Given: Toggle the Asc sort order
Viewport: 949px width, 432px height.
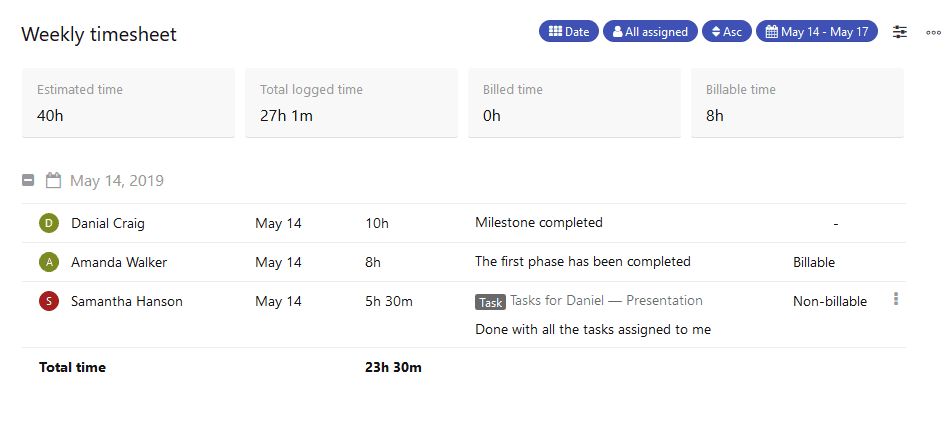Looking at the screenshot, I should (x=727, y=31).
